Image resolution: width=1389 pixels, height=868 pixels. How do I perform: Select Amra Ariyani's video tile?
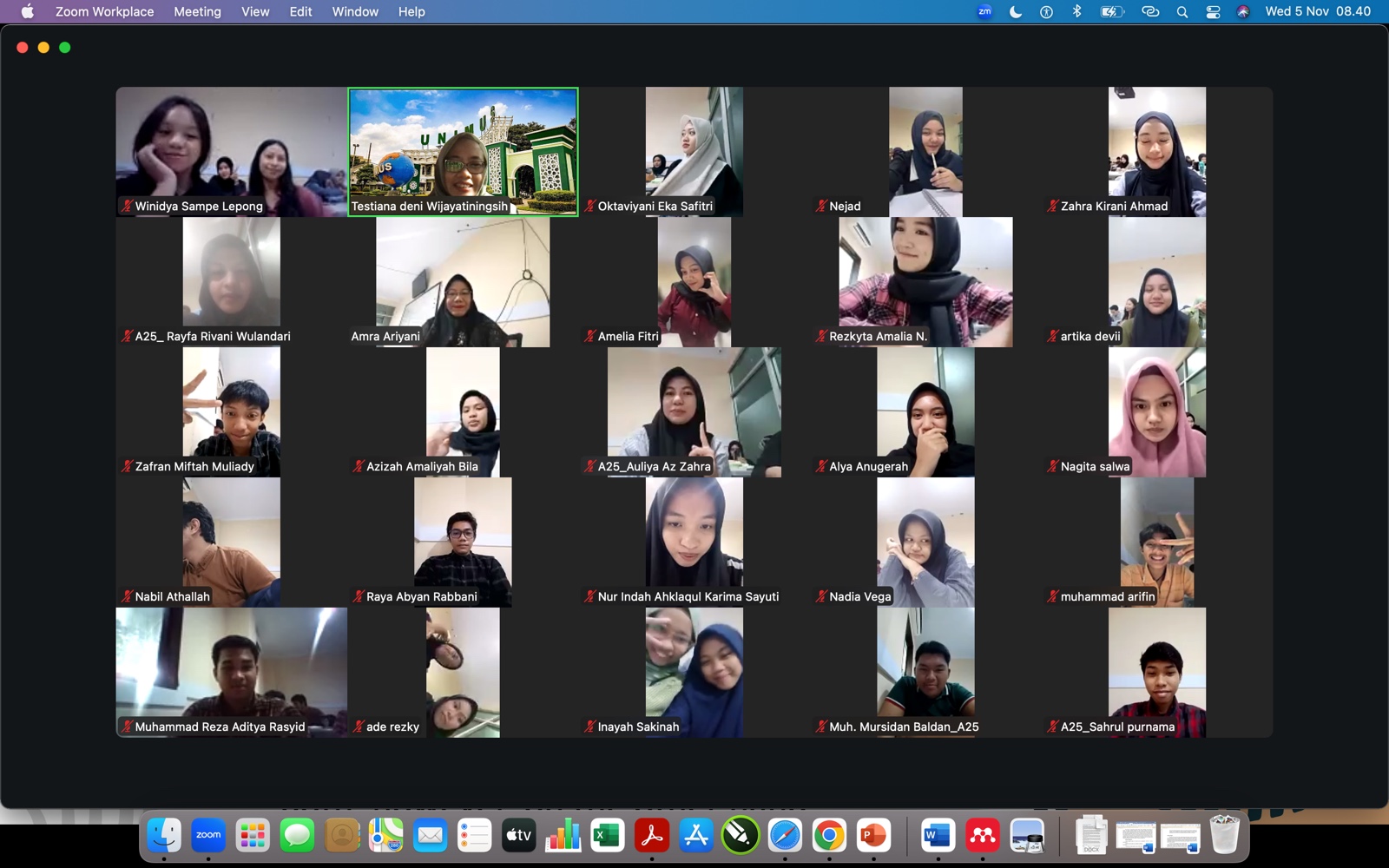(x=463, y=281)
